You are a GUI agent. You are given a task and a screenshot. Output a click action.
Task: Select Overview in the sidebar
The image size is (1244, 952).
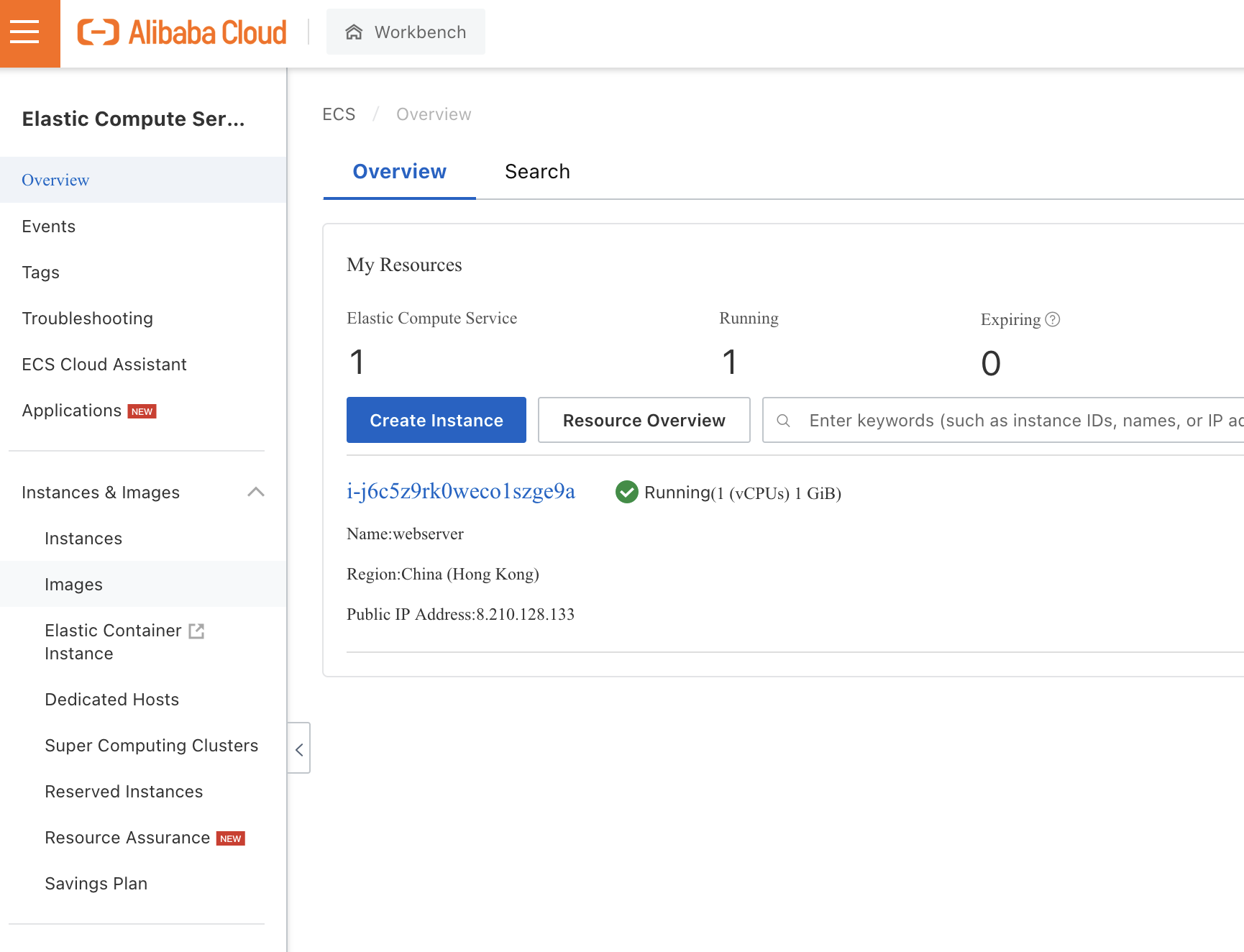[143, 180]
